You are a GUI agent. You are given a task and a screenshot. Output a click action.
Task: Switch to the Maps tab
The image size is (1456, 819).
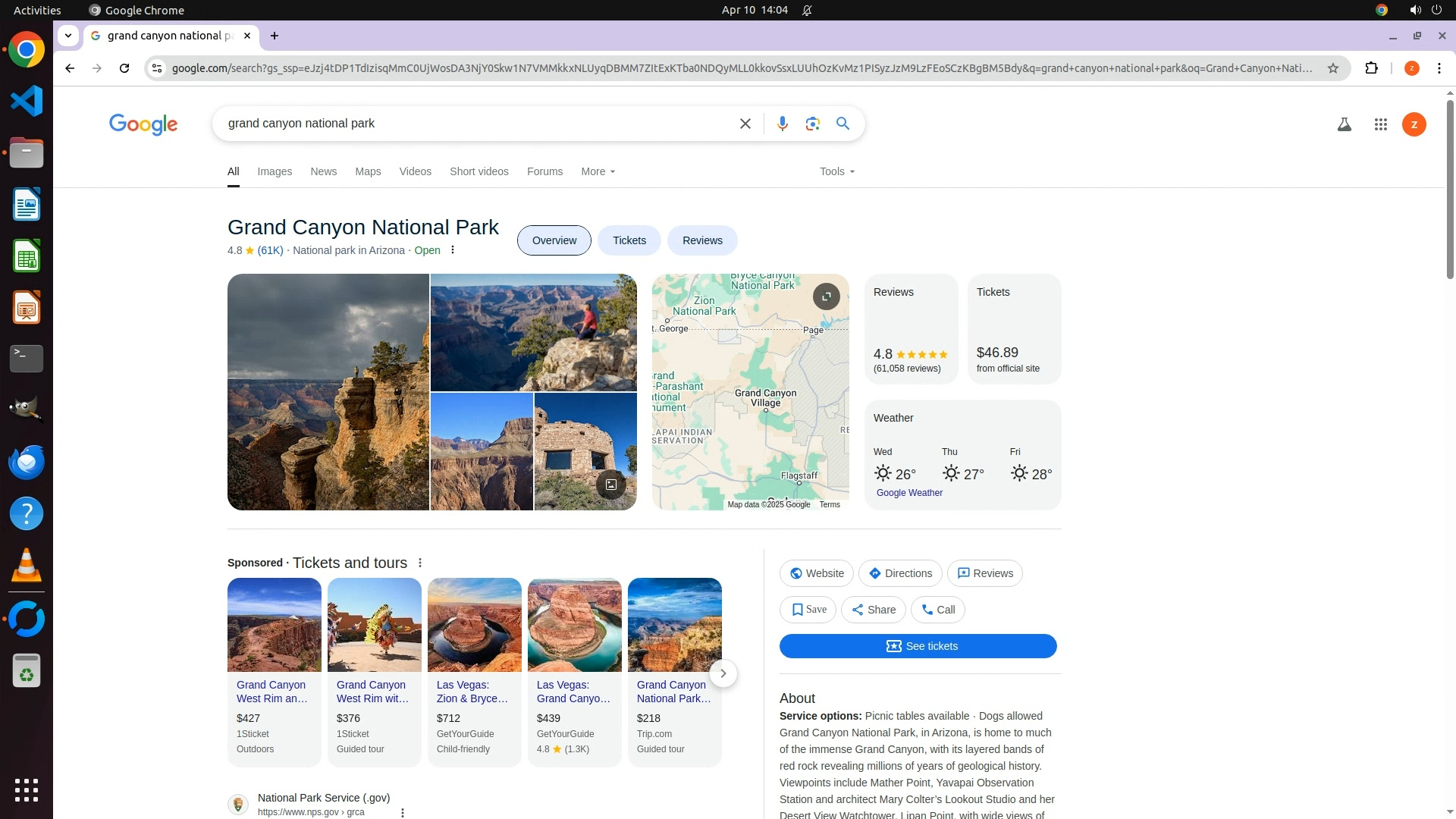pyautogui.click(x=368, y=171)
